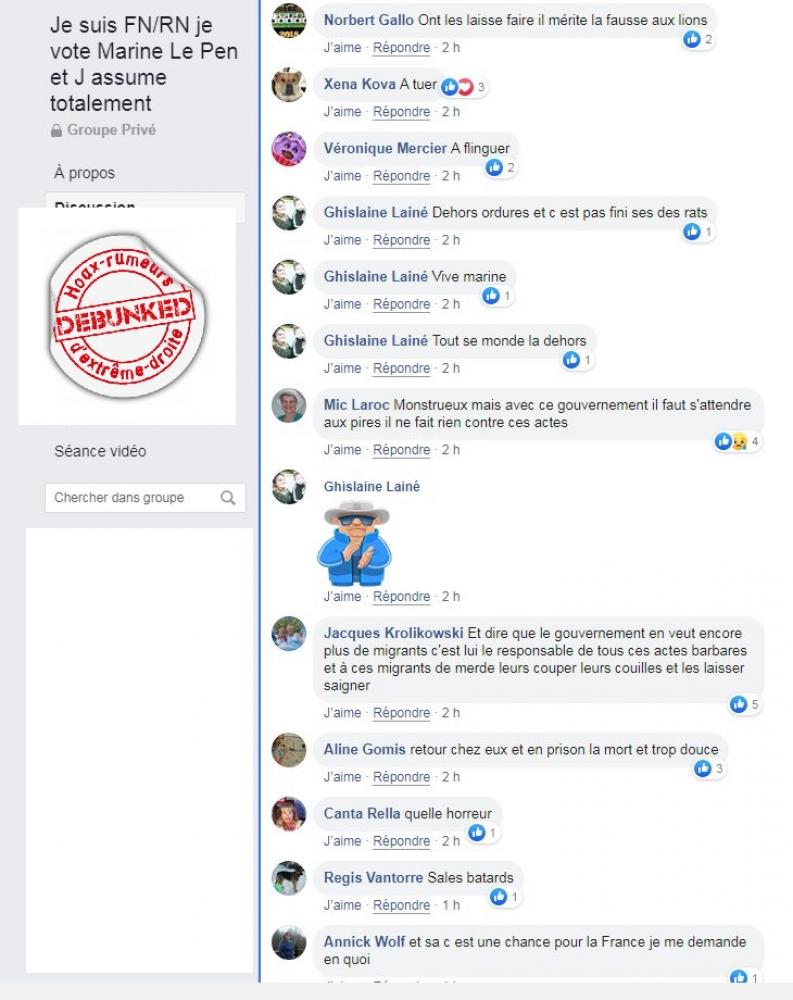Open Norbert Gallo's profile avatar
793x1000 pixels.
[x=289, y=20]
